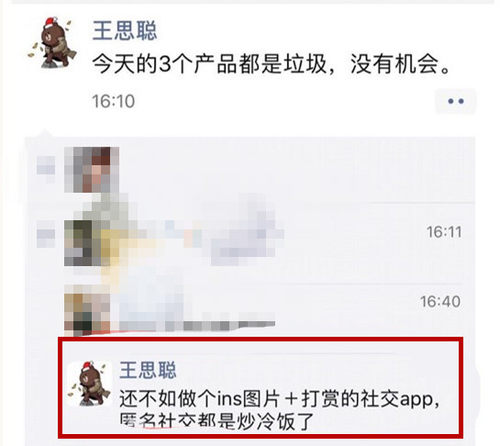Tap the 王思聪 name in the red-boxed comment
Screen dimensions: 500x446
click(x=148, y=370)
